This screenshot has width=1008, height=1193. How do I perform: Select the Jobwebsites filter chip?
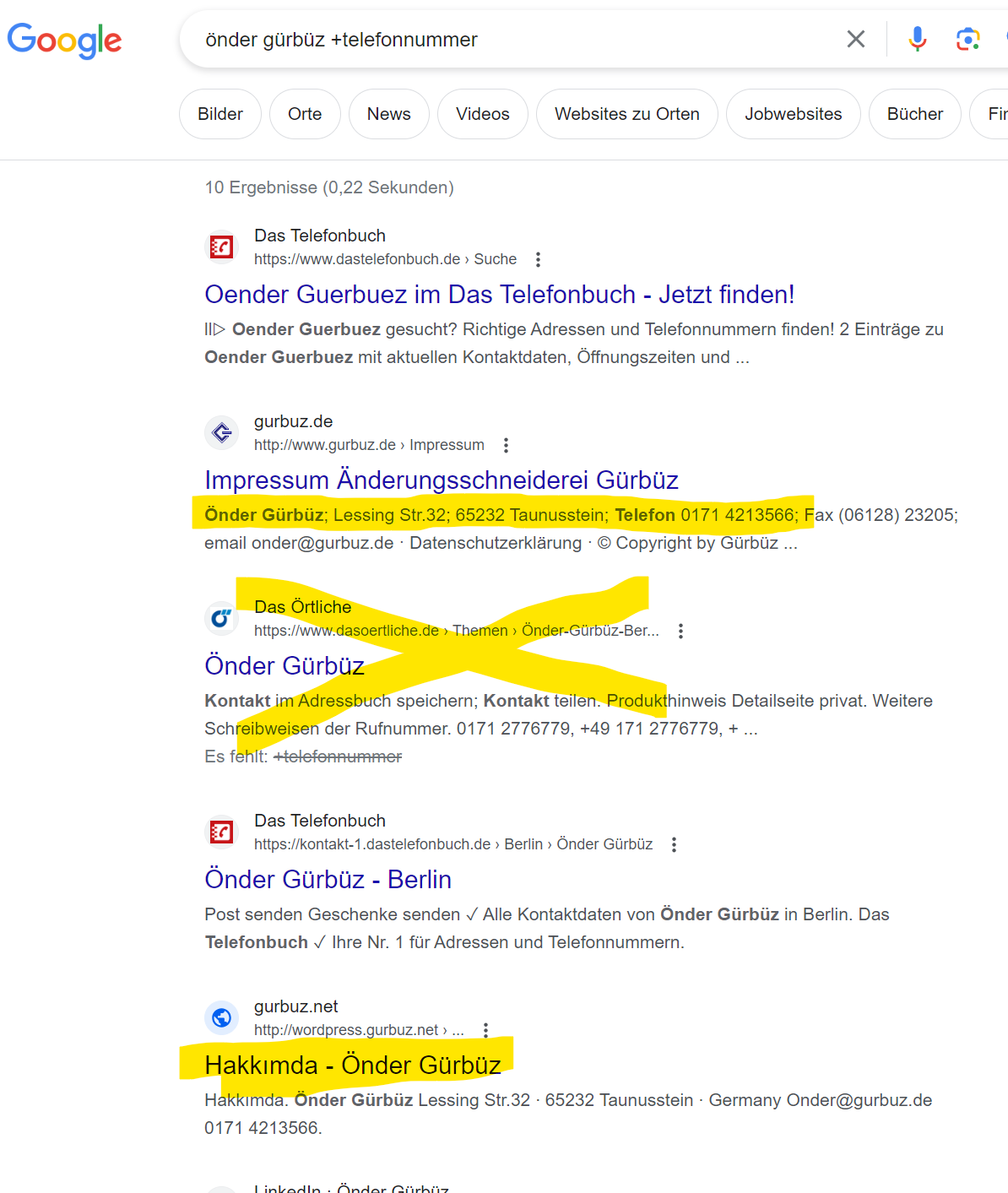[x=794, y=114]
